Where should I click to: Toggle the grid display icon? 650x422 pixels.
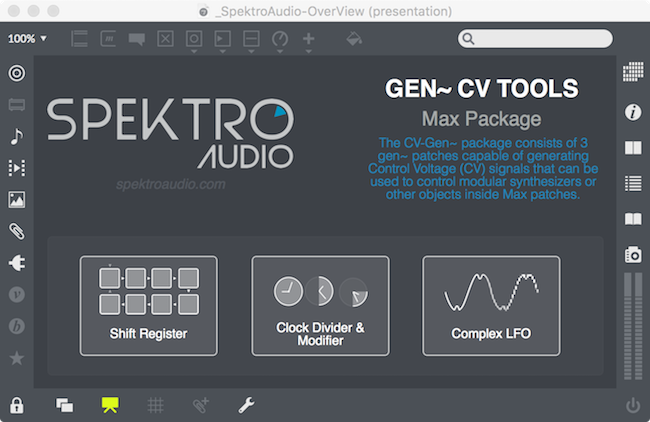[155, 405]
